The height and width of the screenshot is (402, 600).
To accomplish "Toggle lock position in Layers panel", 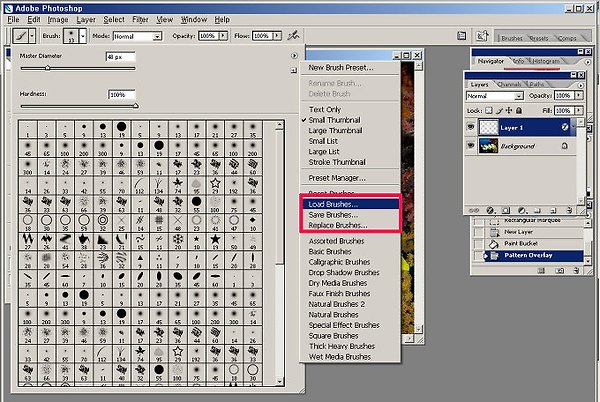I will point(509,111).
